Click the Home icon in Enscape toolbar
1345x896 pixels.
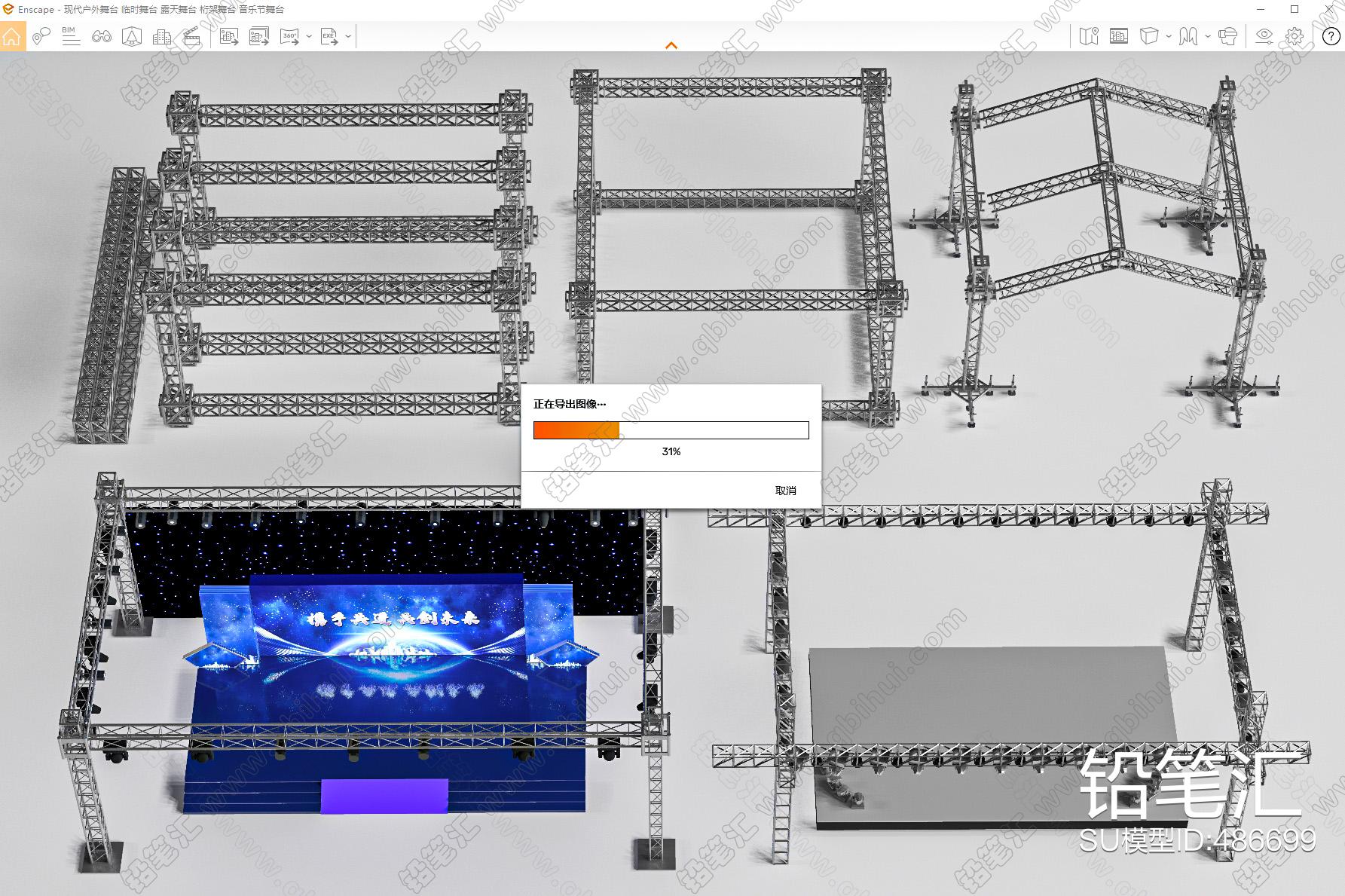pyautogui.click(x=12, y=36)
